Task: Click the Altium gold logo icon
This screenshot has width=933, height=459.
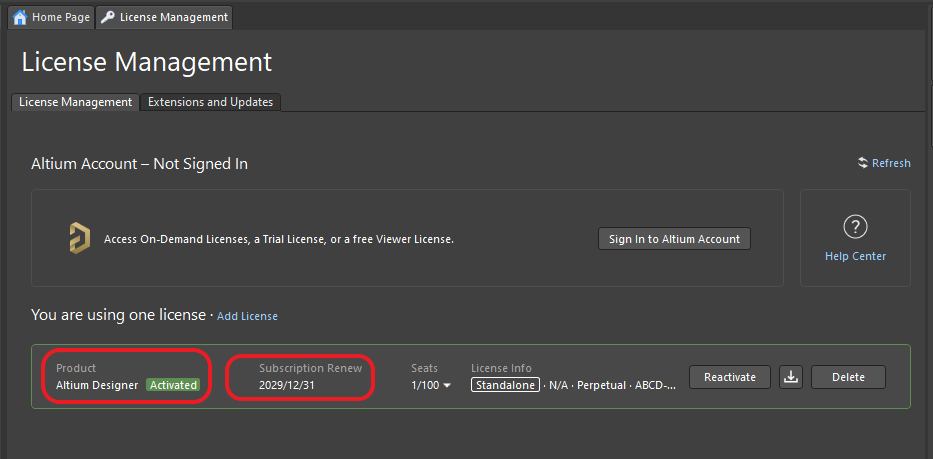Action: pos(80,238)
